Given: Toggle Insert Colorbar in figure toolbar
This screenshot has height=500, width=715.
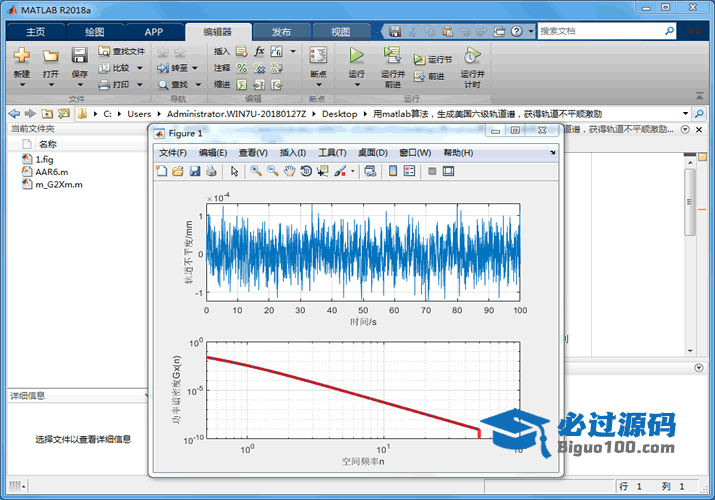Looking at the screenshot, I should [x=393, y=171].
